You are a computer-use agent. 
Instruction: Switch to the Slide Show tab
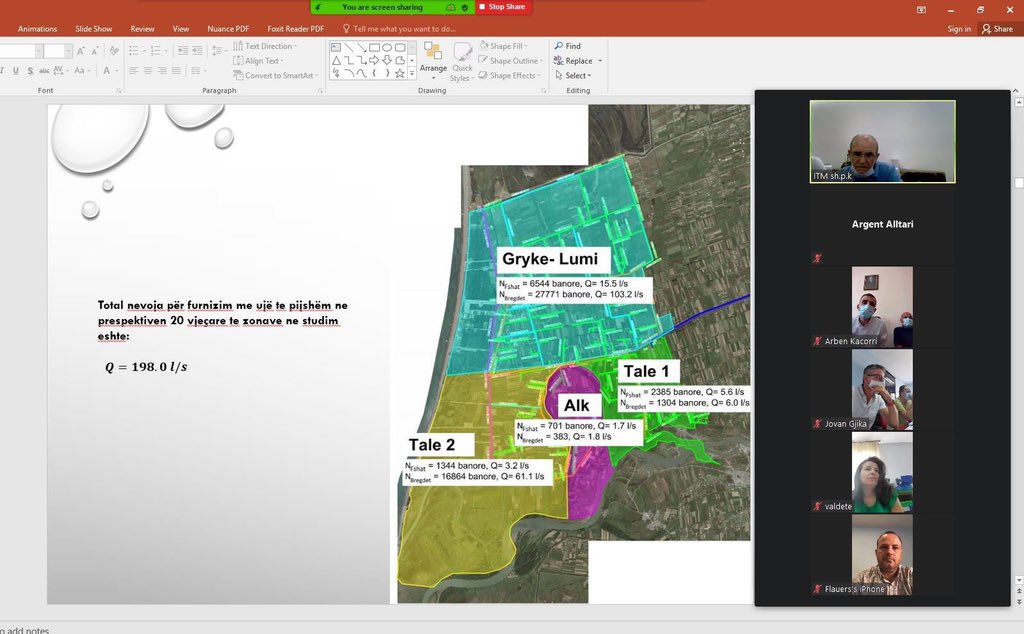tap(93, 29)
